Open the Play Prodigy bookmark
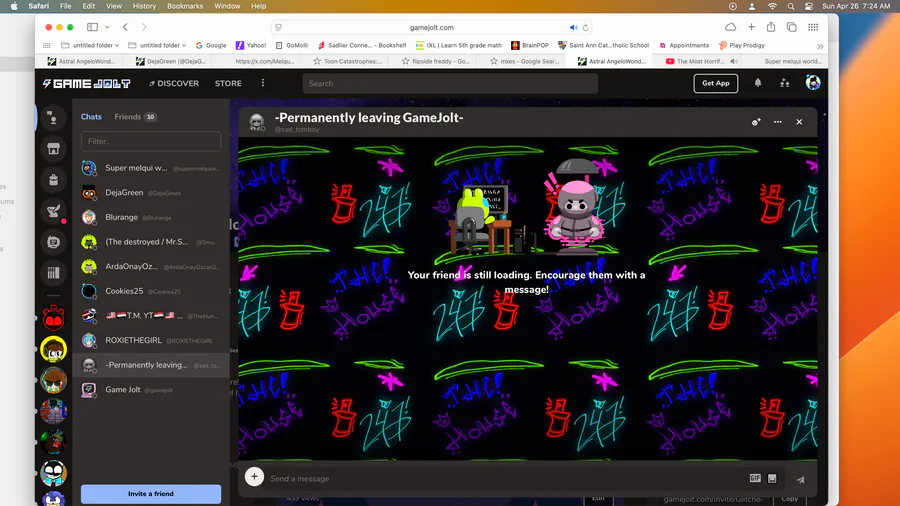The image size is (900, 506). [742, 45]
